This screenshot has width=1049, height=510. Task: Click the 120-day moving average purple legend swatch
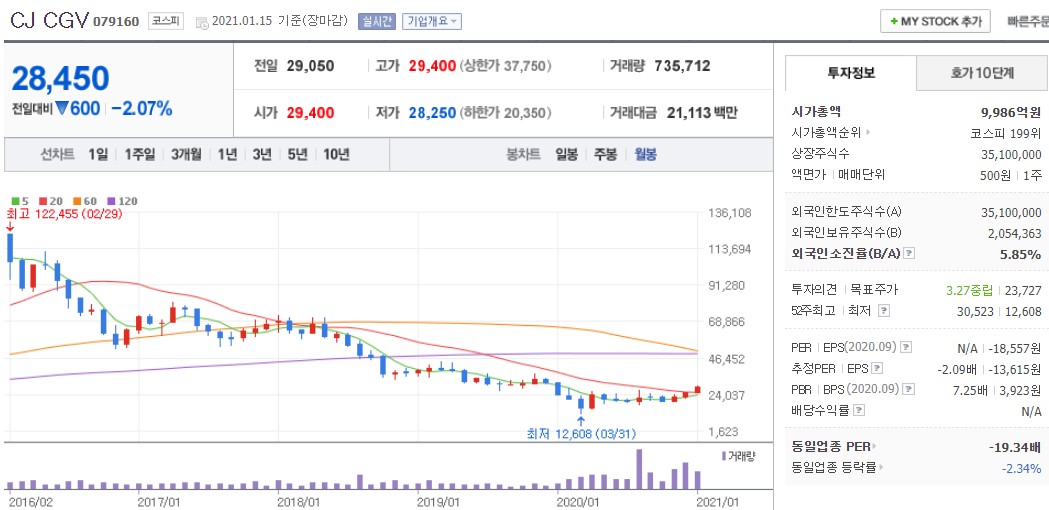pyautogui.click(x=111, y=201)
